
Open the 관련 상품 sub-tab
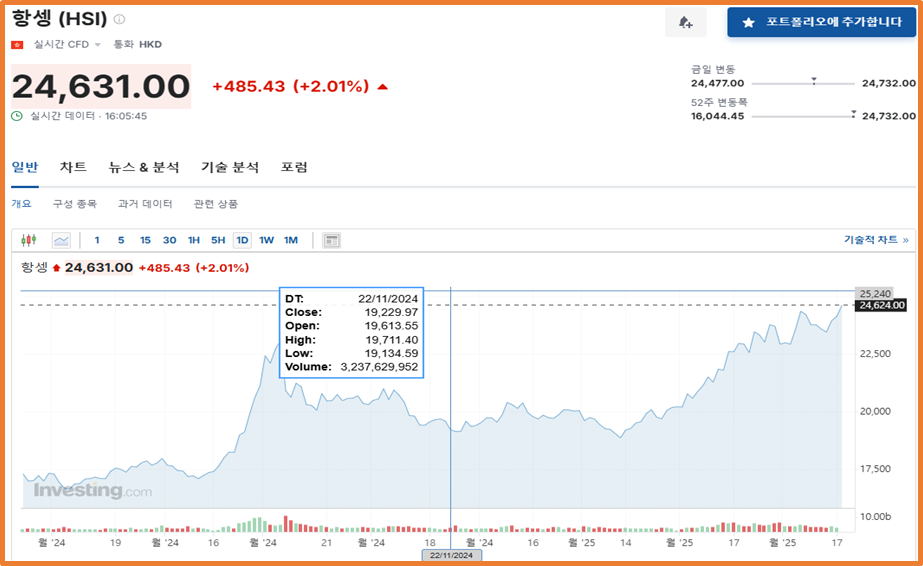[215, 204]
